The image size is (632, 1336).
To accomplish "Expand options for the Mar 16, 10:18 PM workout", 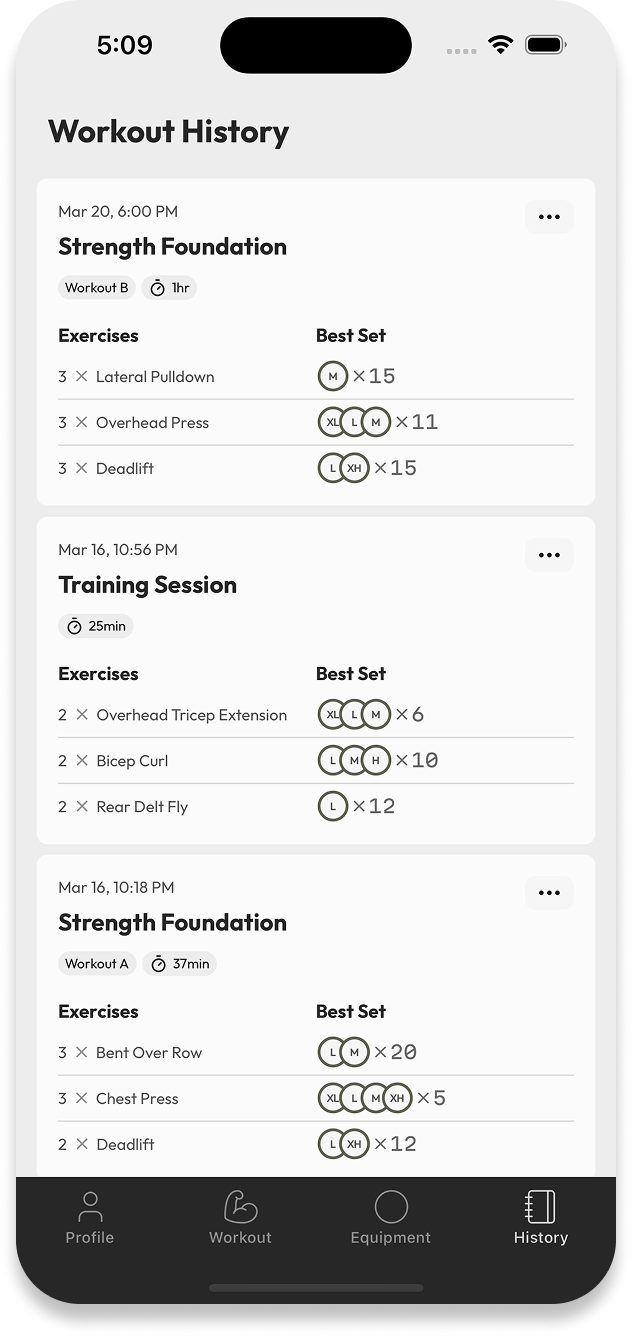I will 548,892.
